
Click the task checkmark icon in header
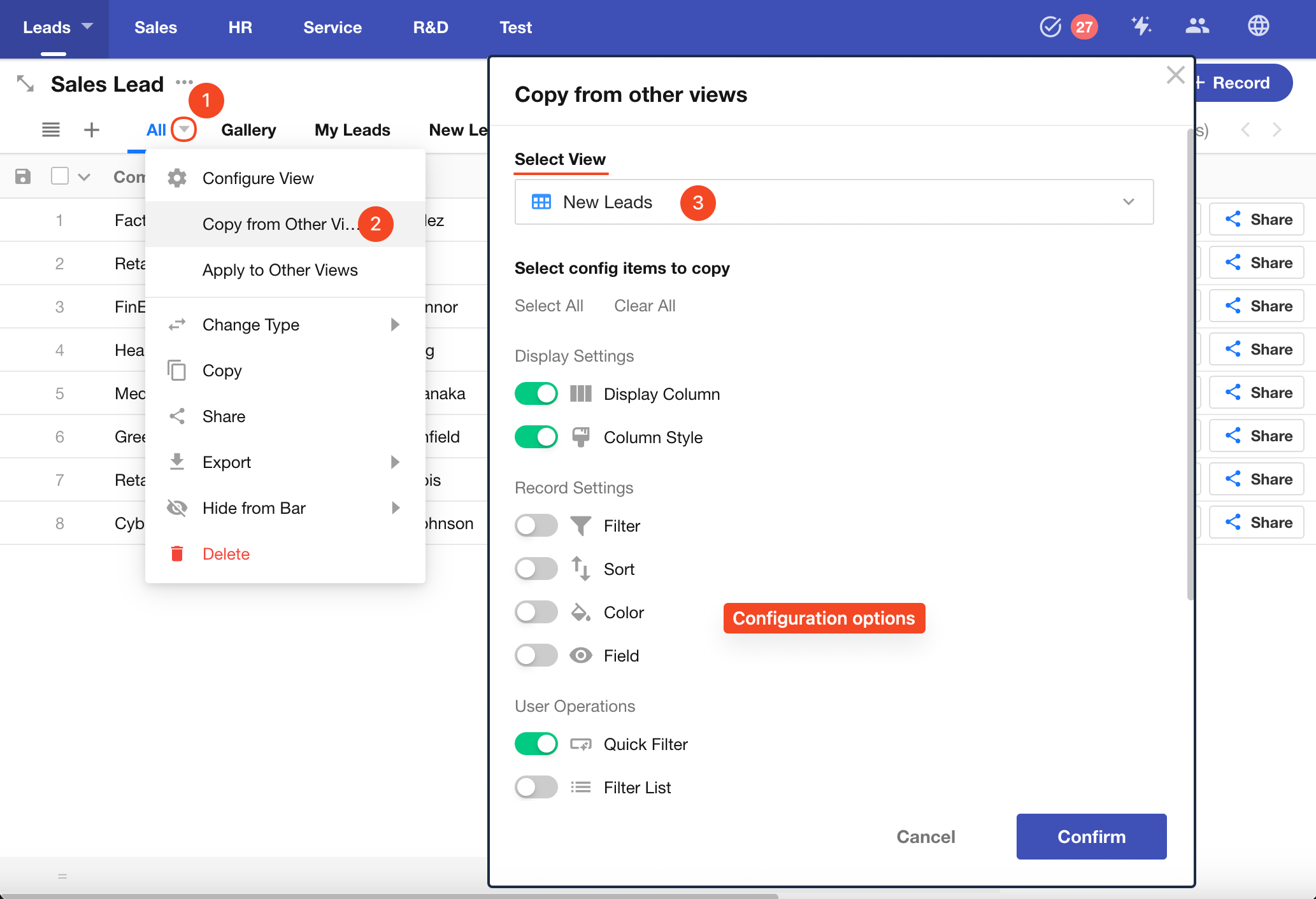pos(1050,27)
